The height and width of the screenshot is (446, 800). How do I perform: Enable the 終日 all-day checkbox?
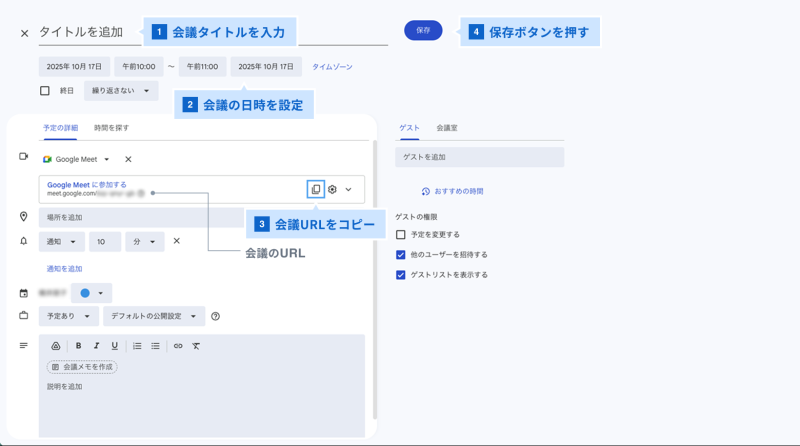45,91
